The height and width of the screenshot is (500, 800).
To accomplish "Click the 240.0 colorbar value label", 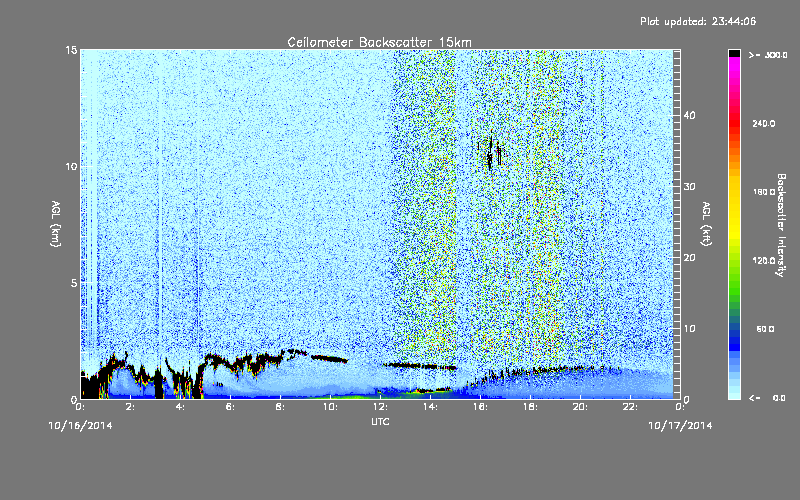I will click(764, 124).
